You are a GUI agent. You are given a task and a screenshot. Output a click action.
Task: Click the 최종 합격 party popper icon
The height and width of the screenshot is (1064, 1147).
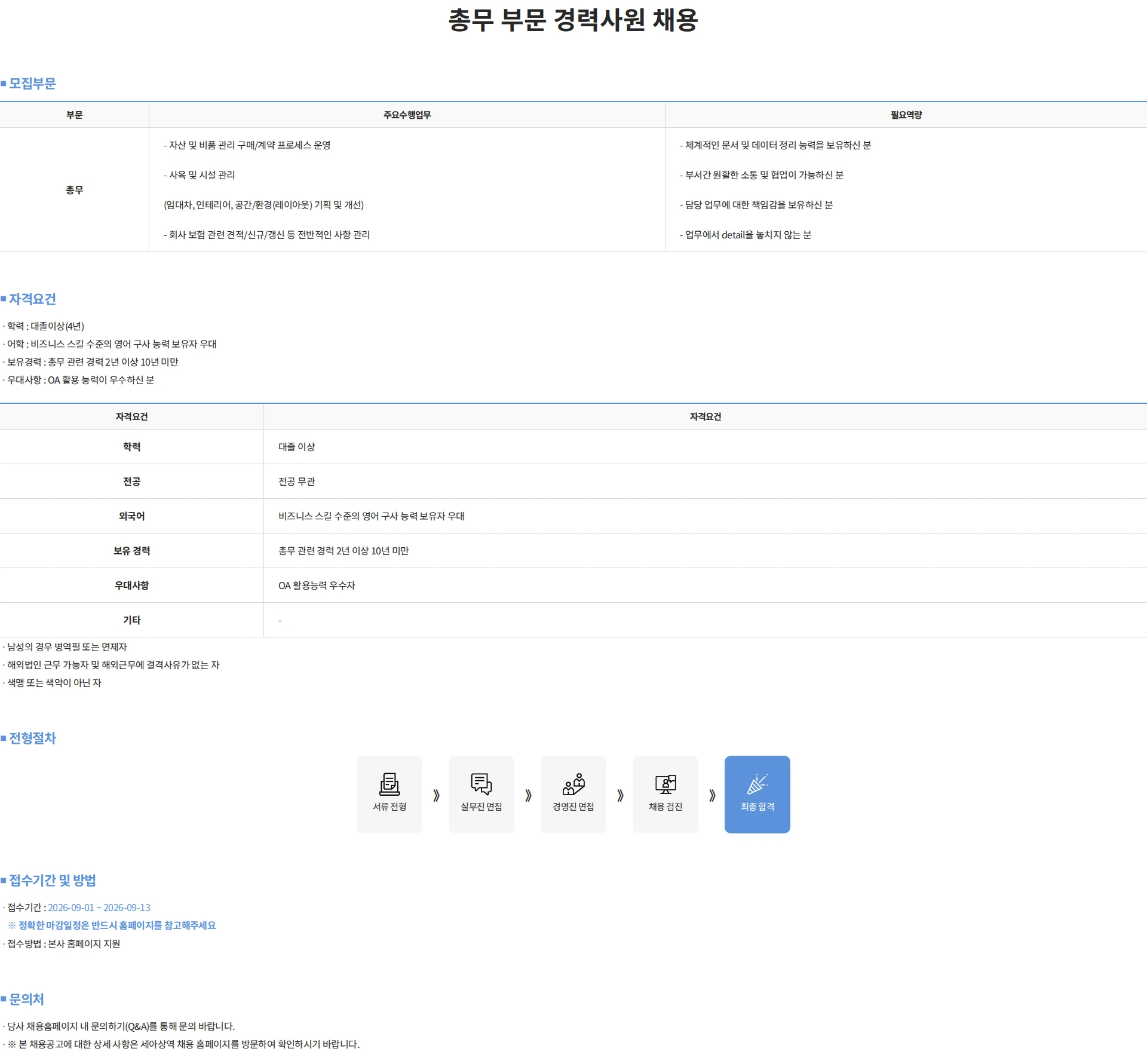pos(757,784)
